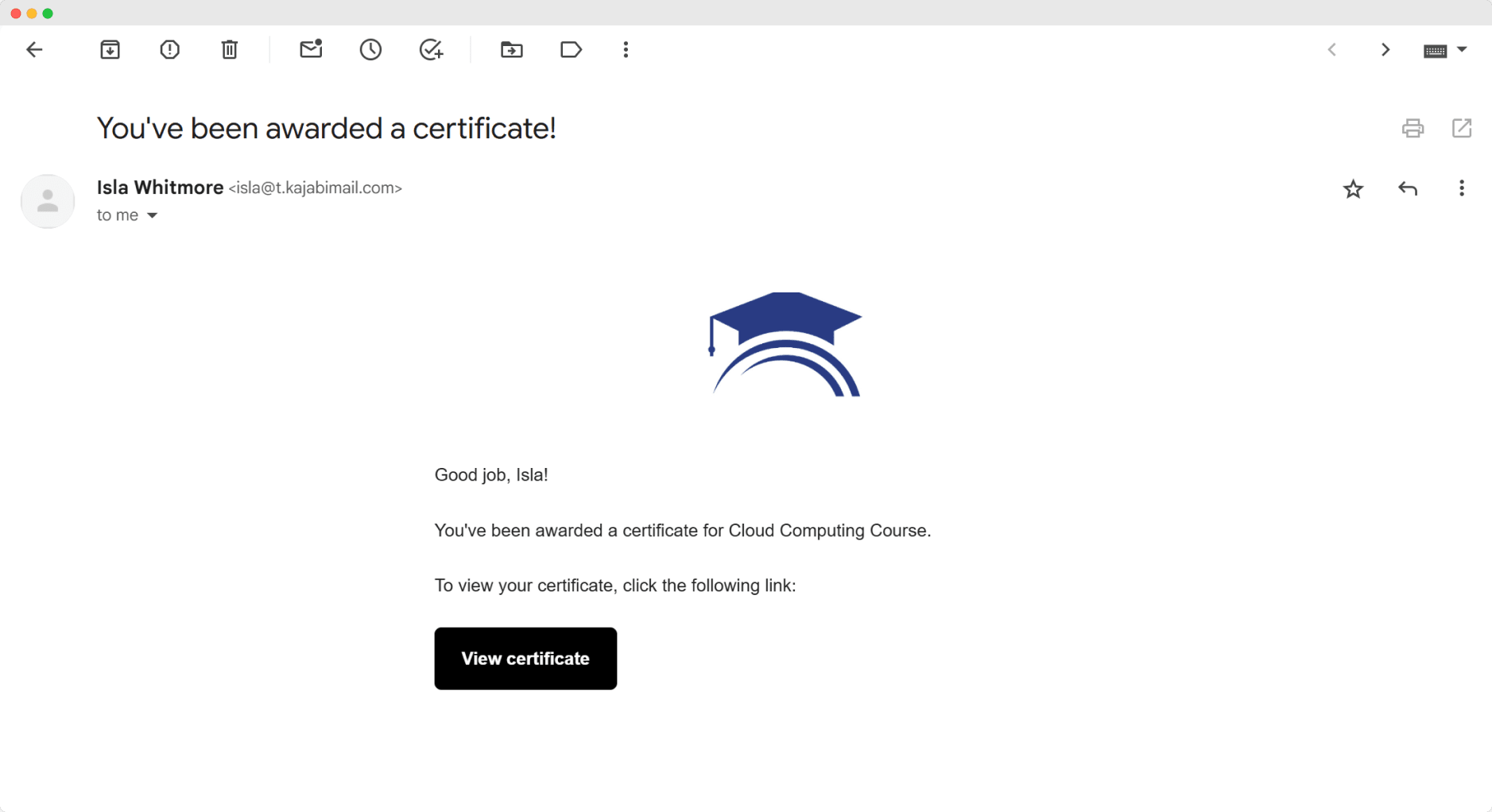Click the View certificate button
1492x812 pixels.
525,659
